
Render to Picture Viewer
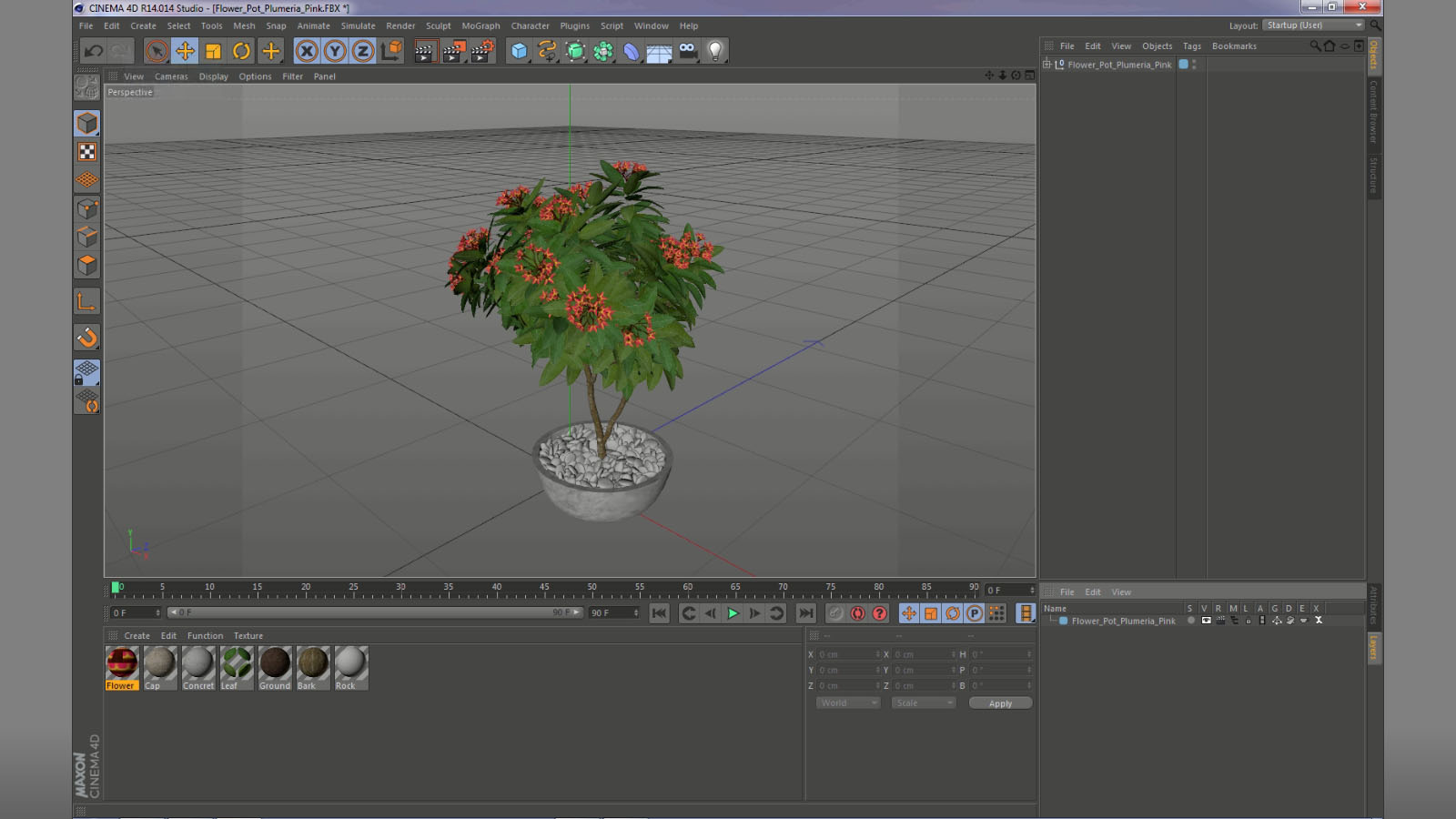click(453, 51)
